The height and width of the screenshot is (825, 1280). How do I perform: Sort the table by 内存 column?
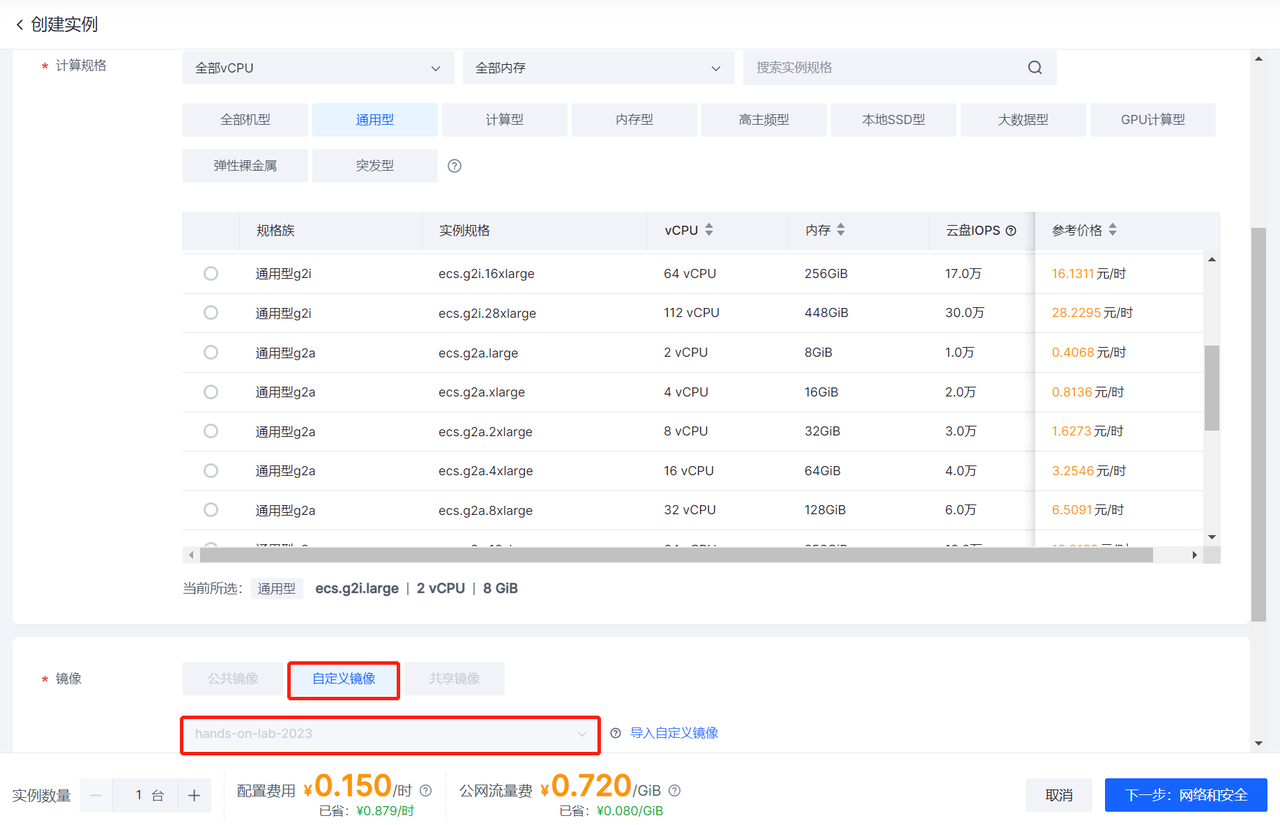click(840, 230)
